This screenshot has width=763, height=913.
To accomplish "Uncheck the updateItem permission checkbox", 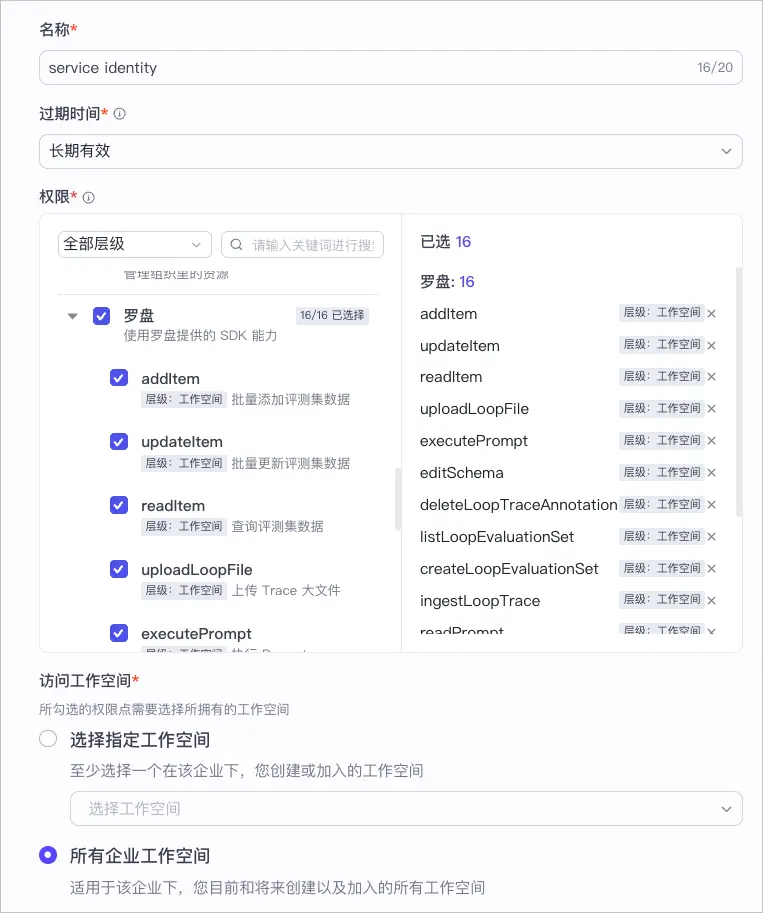I will (x=119, y=441).
